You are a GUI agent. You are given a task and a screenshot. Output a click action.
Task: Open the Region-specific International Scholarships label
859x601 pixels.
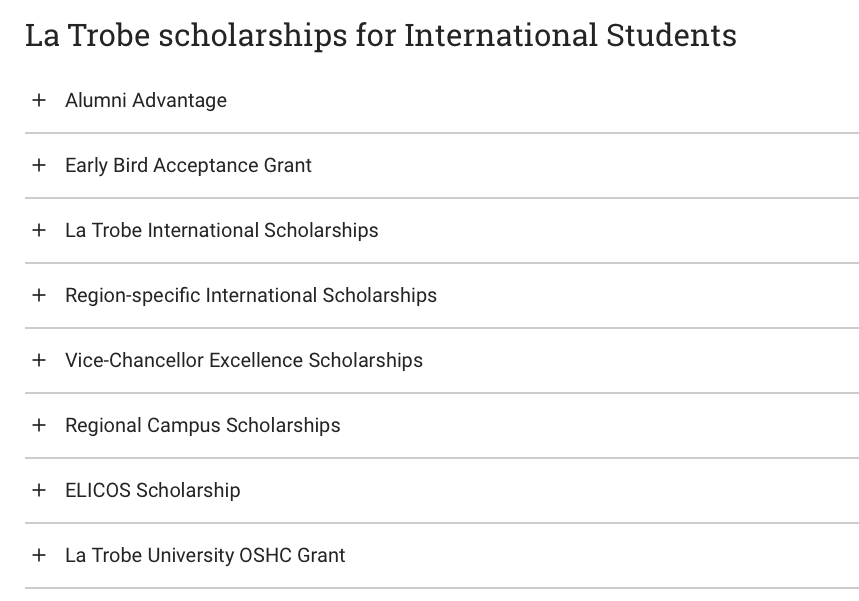click(x=251, y=295)
